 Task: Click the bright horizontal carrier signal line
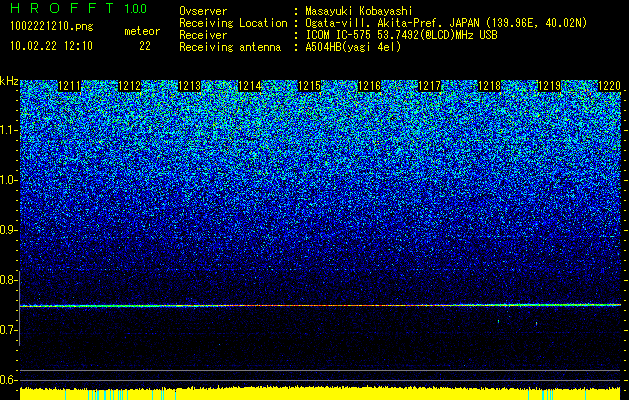pyautogui.click(x=320, y=305)
